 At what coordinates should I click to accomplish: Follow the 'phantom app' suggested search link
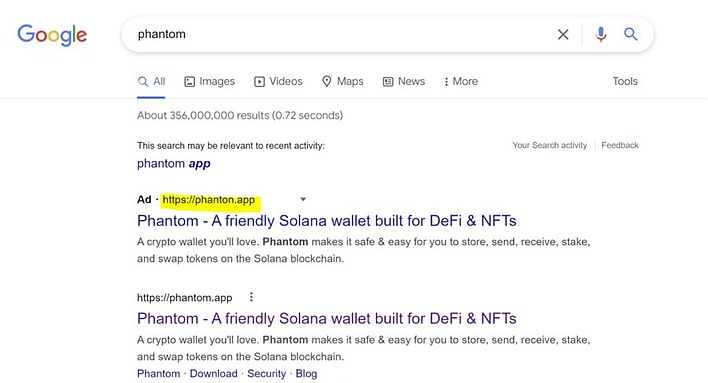173,163
